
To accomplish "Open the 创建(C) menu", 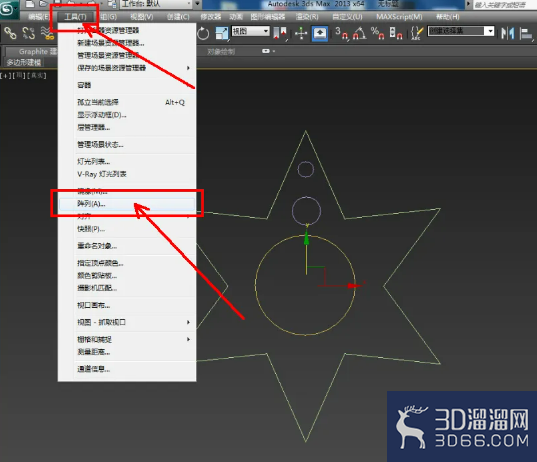I will click(178, 17).
